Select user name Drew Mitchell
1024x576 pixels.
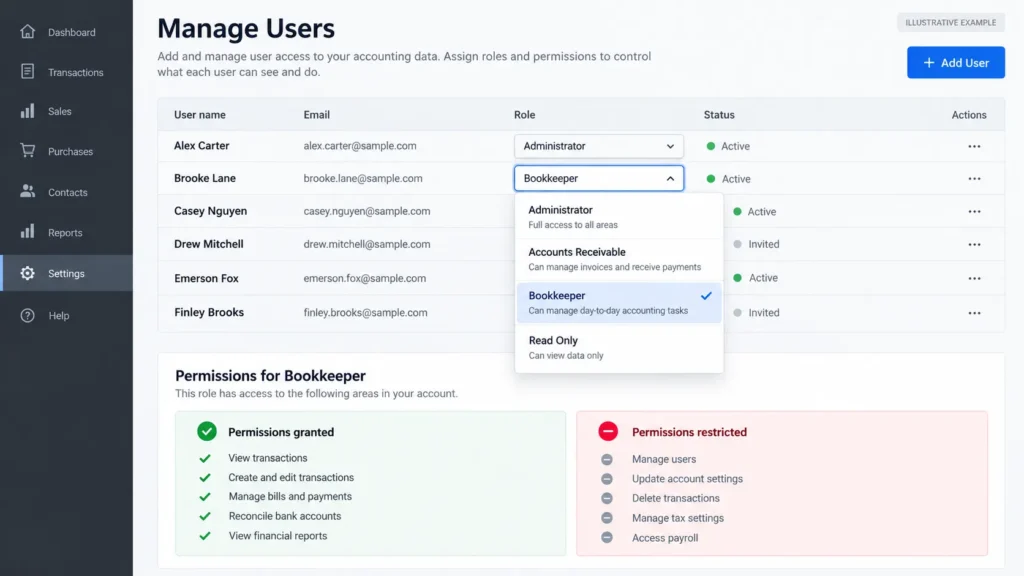tap(209, 244)
